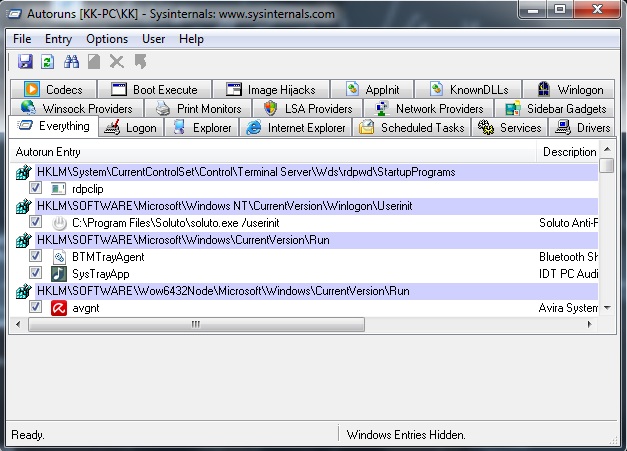Click the Autoruns title bar icon
627x451 pixels.
15,14
